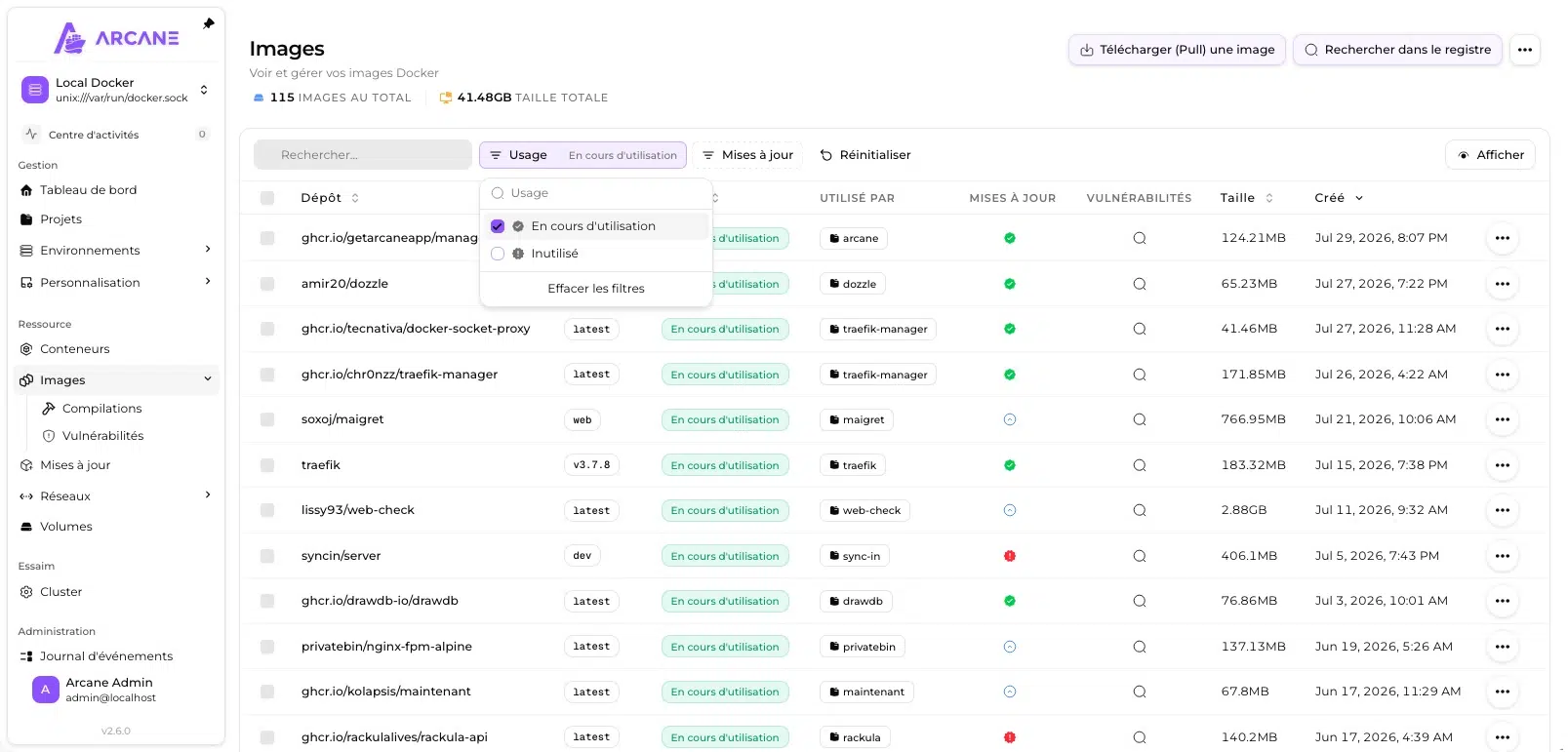Image resolution: width=1568 pixels, height=752 pixels.
Task: Click the Arcane logo
Action: tap(116, 39)
